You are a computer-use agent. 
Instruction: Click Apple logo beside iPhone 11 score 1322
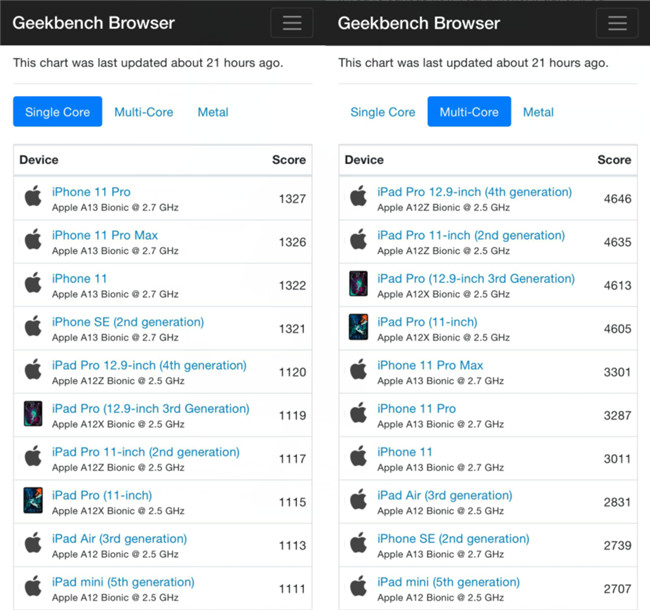[33, 282]
